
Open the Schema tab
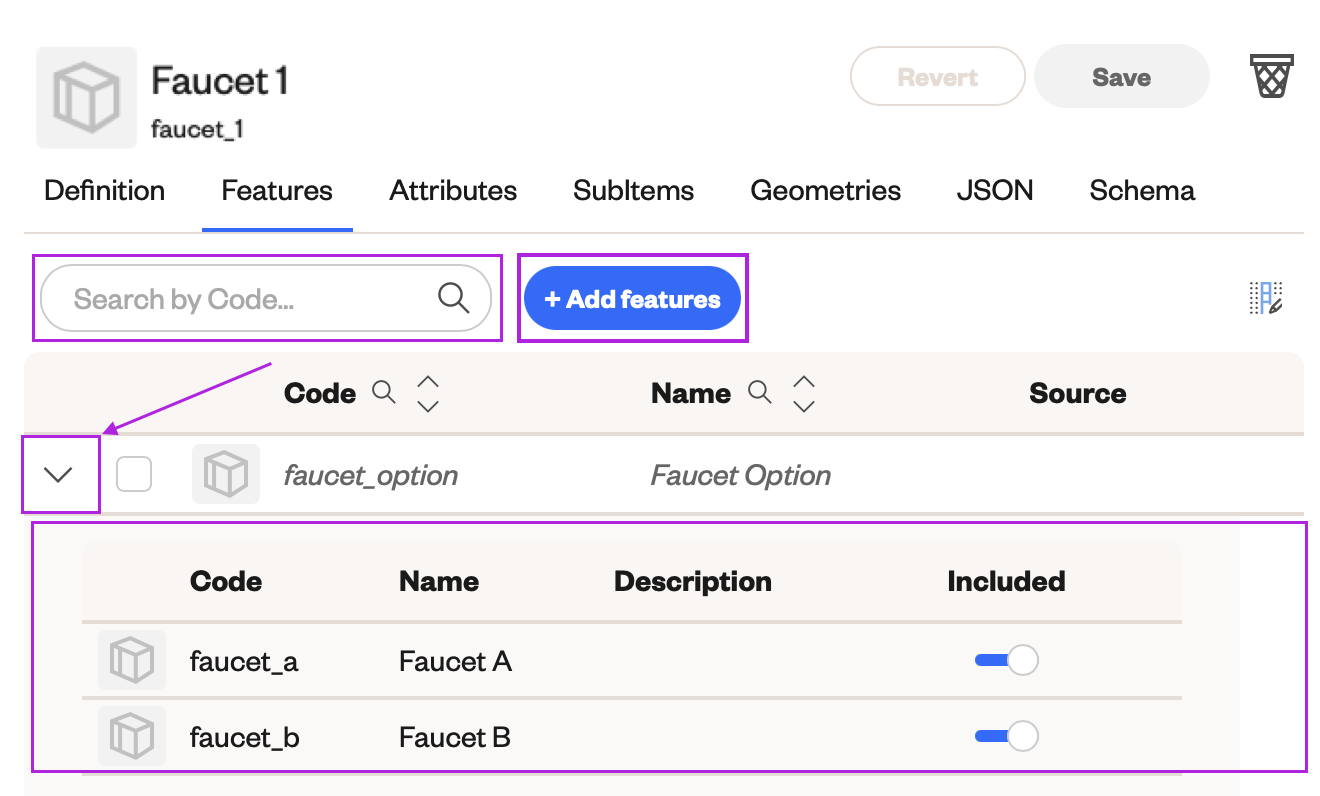pos(1142,191)
